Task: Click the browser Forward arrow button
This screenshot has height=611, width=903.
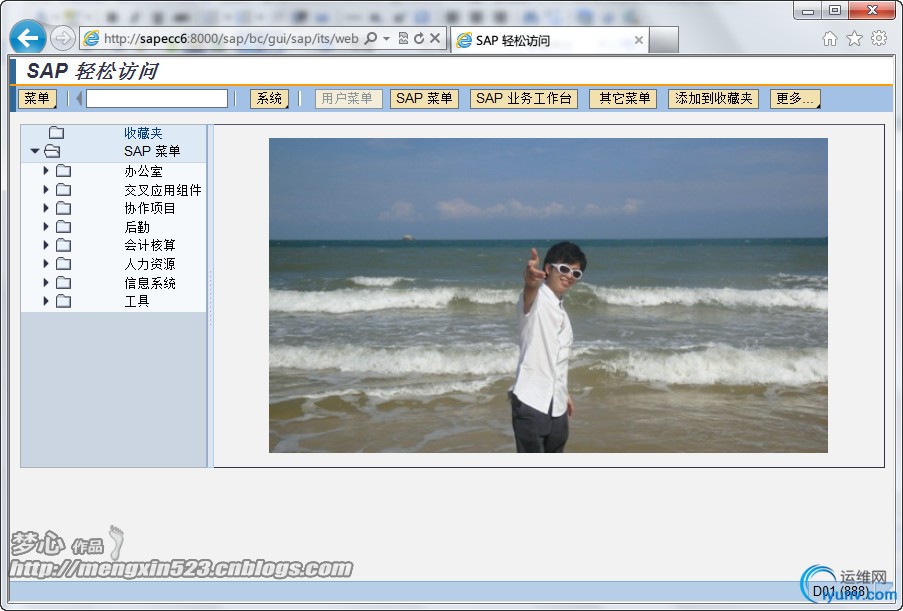Action: [62, 39]
